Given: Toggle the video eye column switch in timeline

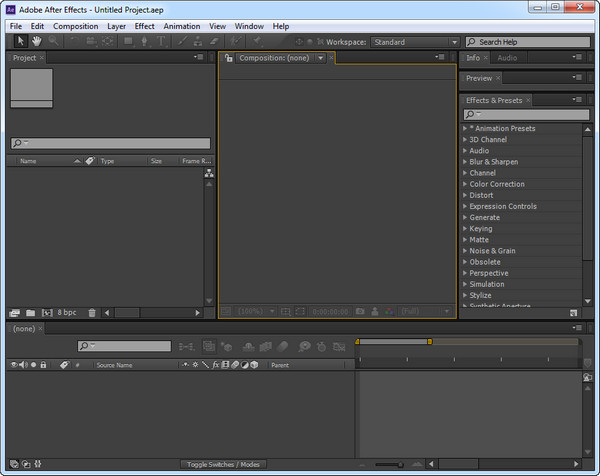Looking at the screenshot, I should [14, 365].
